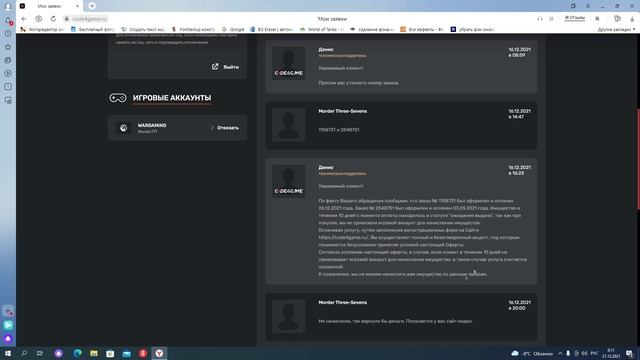Open 'Все эффекты' bookmark
This screenshot has width=640, height=360.
point(422,29)
